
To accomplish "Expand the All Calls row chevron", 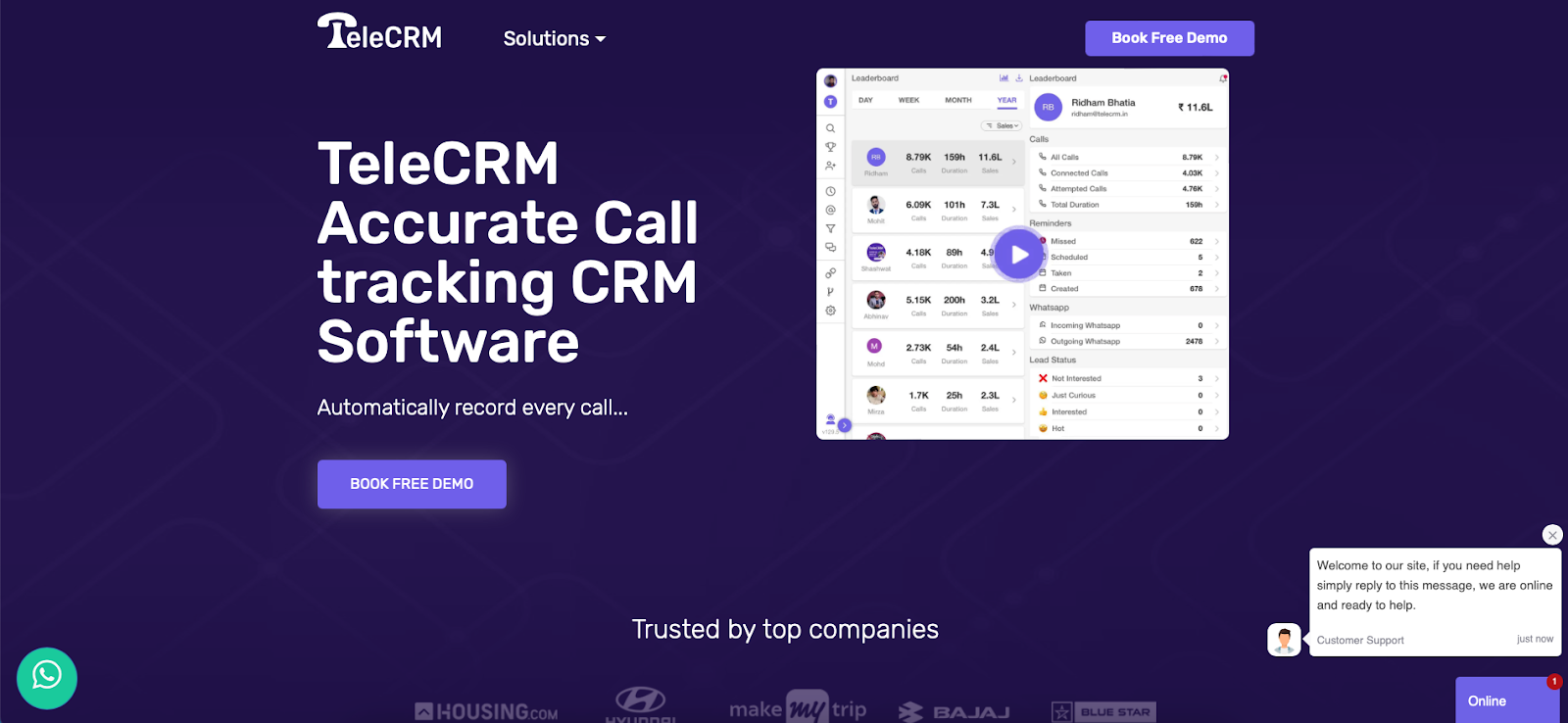I will coord(1217,157).
